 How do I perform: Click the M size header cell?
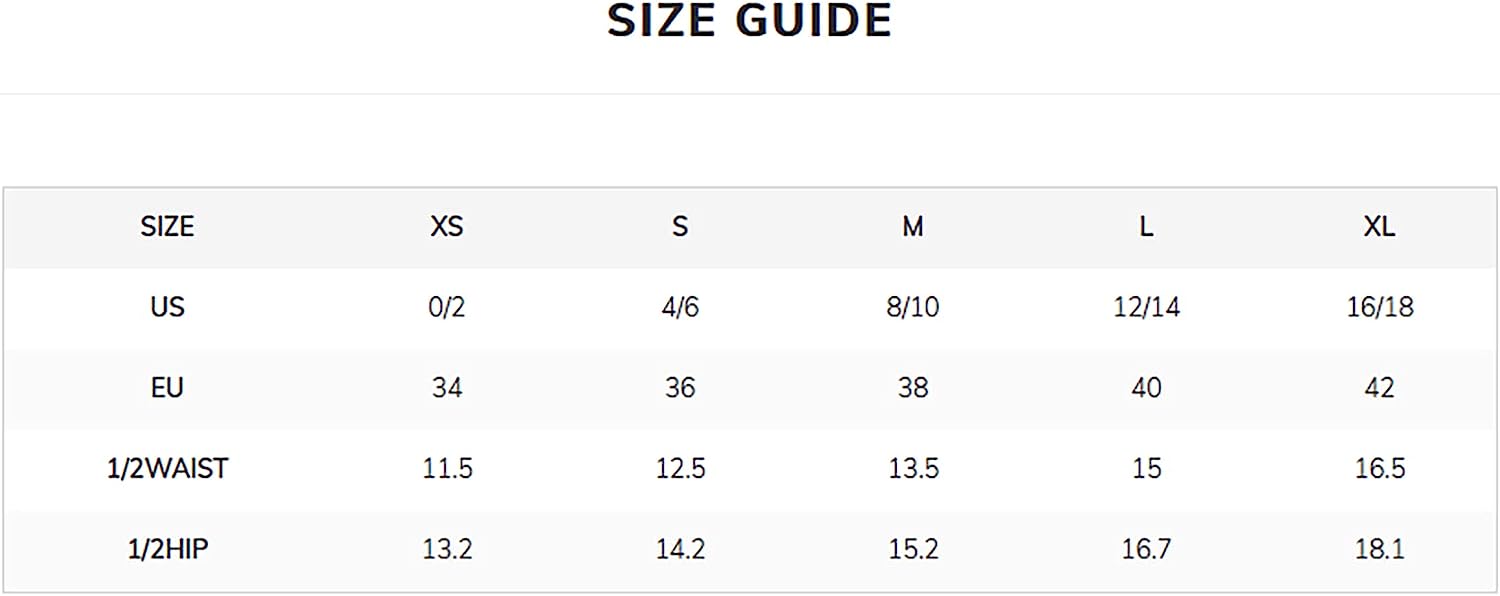[x=913, y=227]
